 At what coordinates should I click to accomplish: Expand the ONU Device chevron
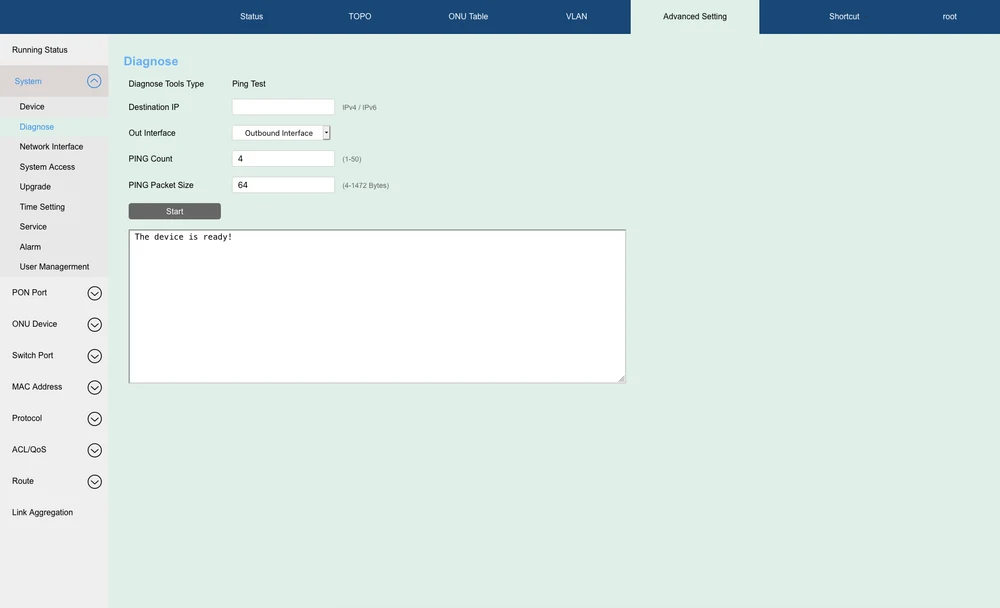point(94,324)
